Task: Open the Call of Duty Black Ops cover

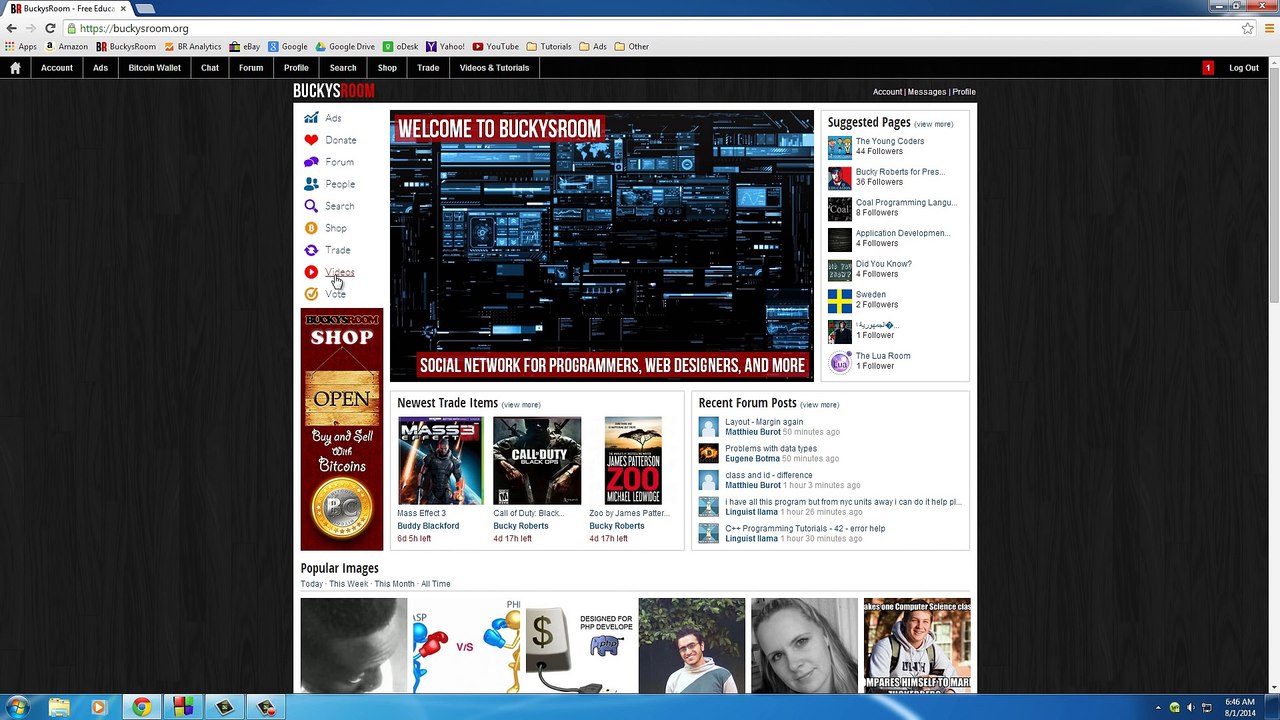Action: (537, 461)
